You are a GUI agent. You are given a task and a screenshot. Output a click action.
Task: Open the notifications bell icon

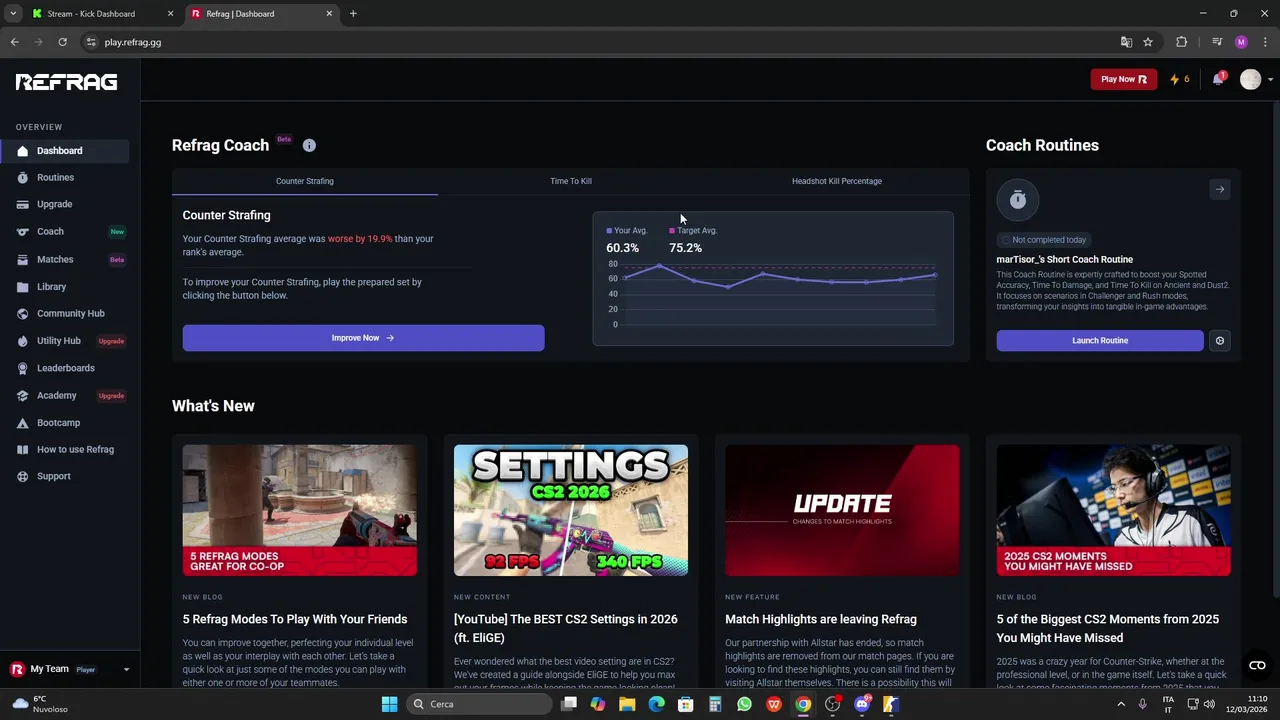coord(1218,79)
